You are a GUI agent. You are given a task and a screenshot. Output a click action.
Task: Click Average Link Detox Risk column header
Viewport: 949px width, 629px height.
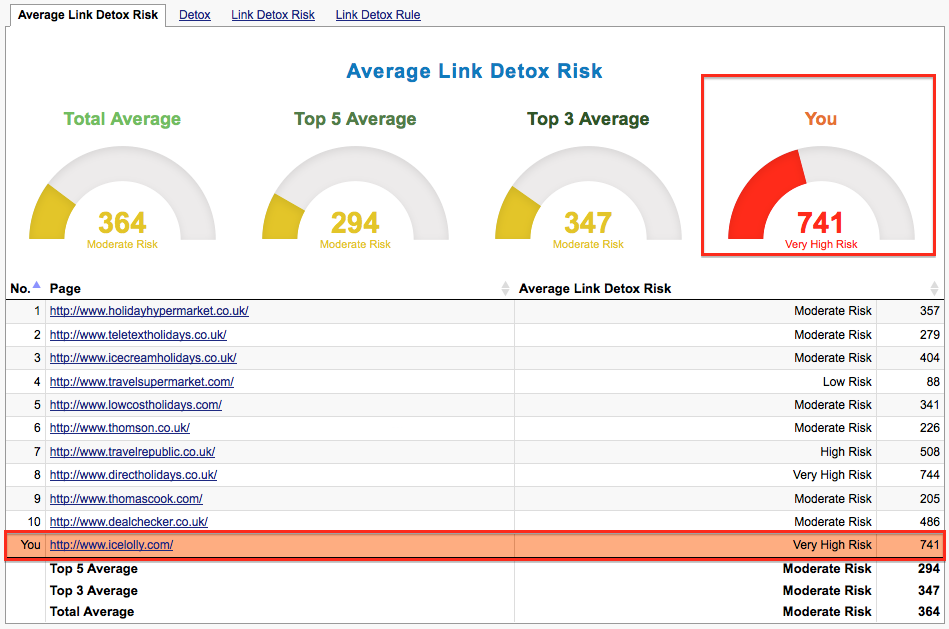point(595,289)
